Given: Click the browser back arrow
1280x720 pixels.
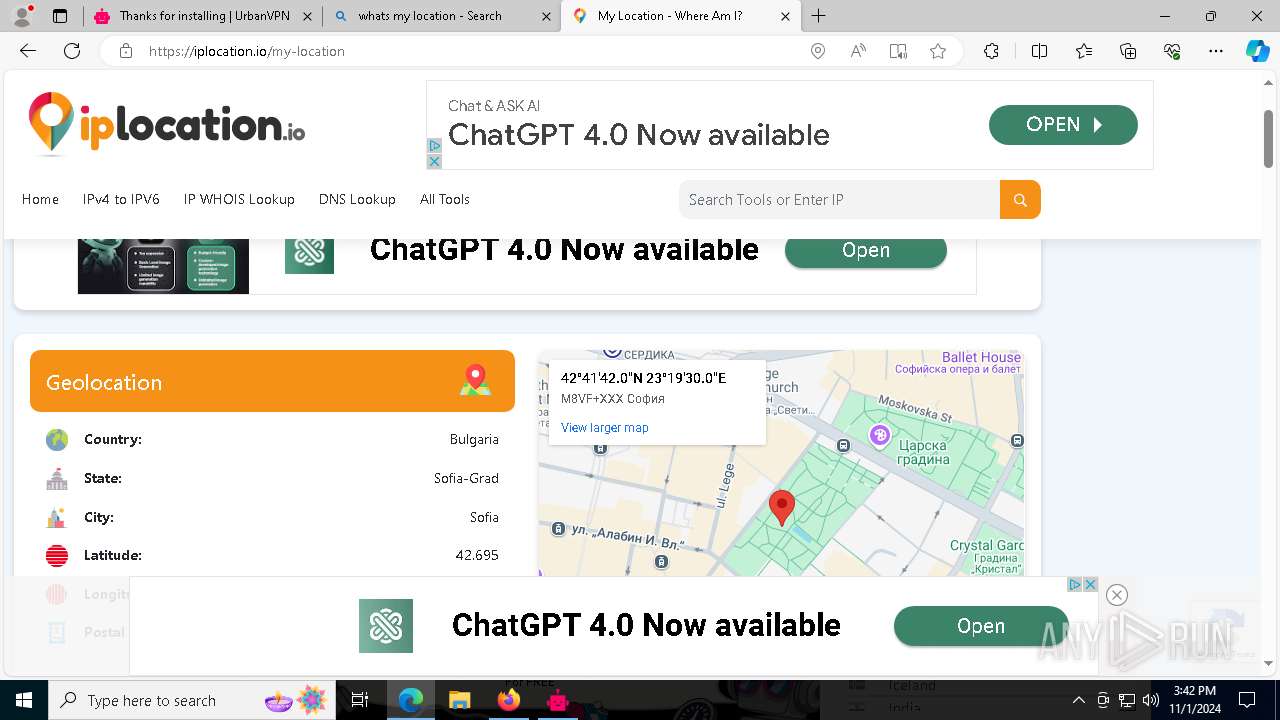Looking at the screenshot, I should pyautogui.click(x=28, y=51).
